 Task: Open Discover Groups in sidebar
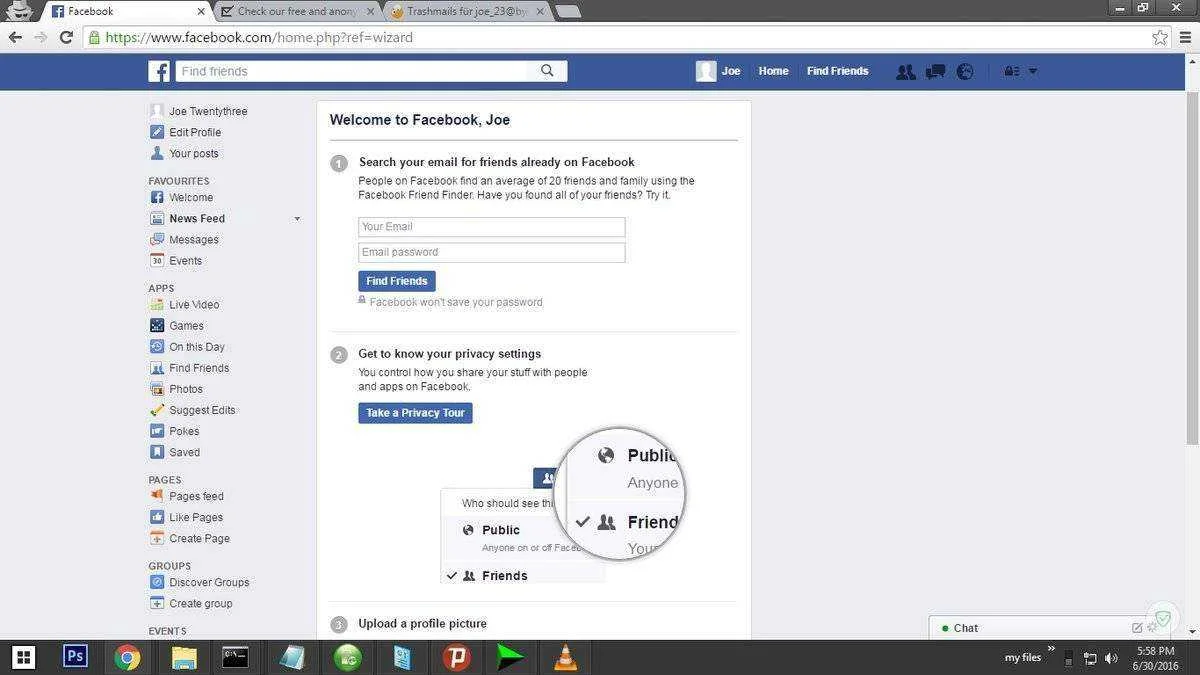pyautogui.click(x=209, y=581)
